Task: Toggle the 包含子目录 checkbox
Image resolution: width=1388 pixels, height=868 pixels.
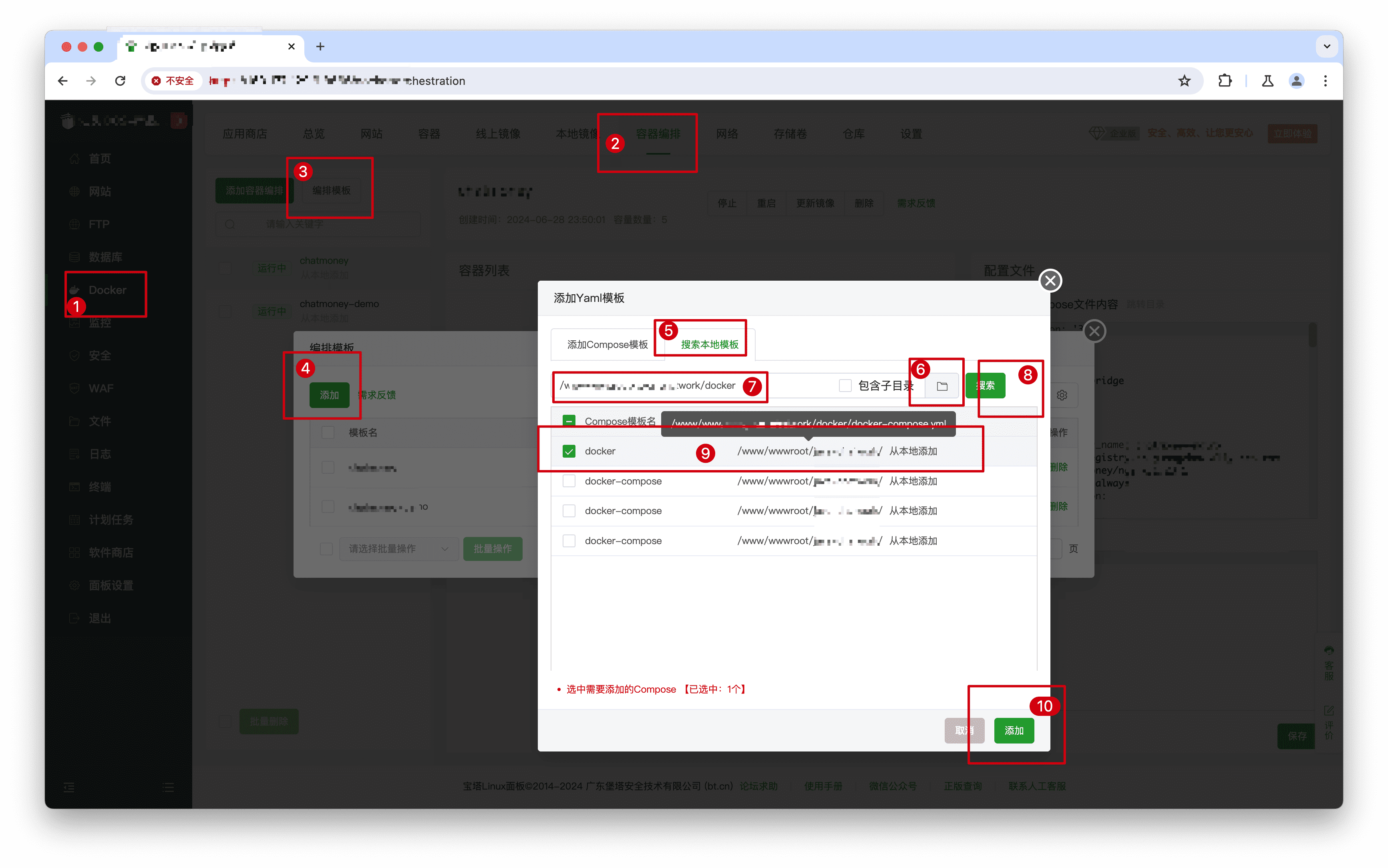Action: (845, 386)
